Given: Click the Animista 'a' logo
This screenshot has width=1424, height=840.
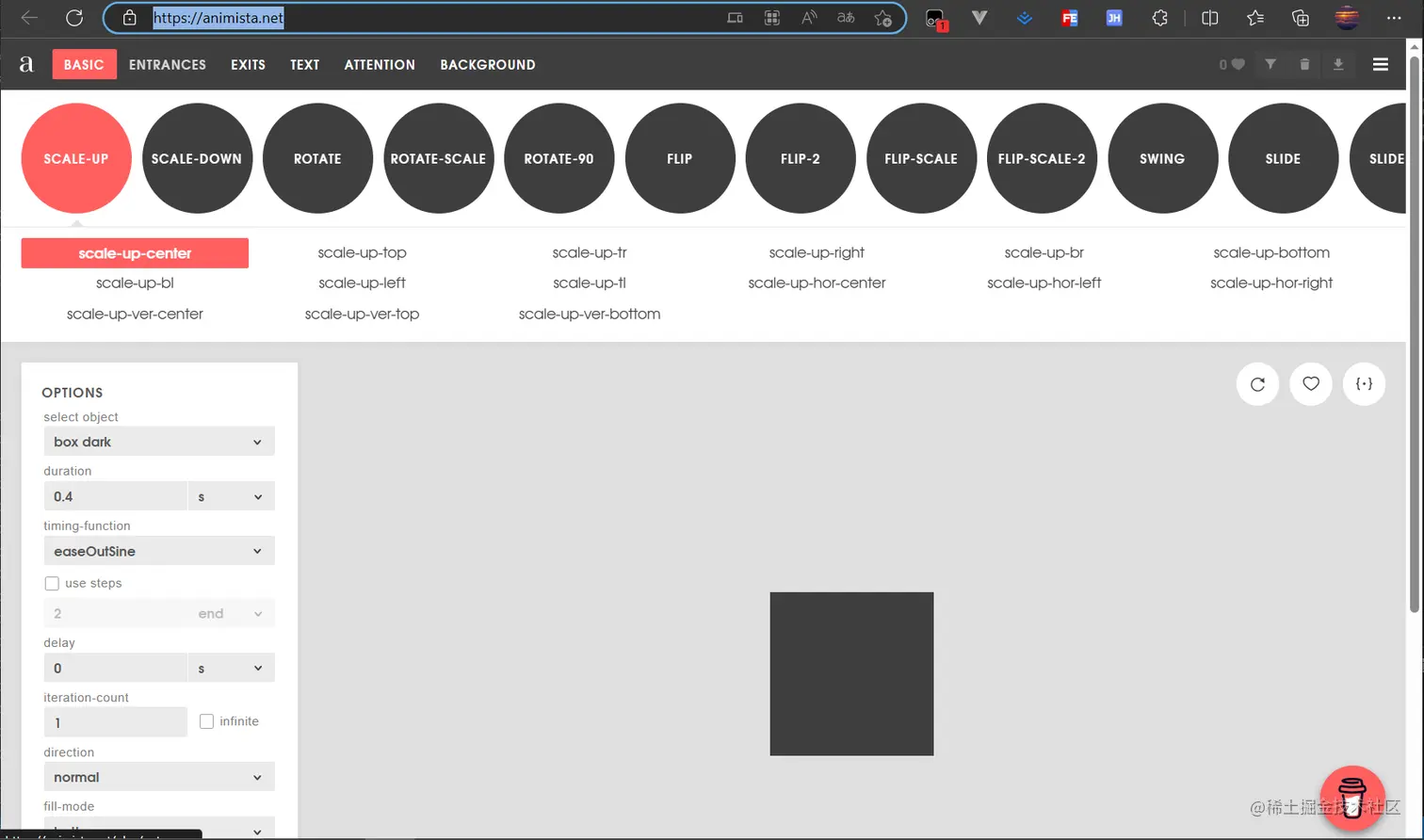Looking at the screenshot, I should pyautogui.click(x=26, y=64).
